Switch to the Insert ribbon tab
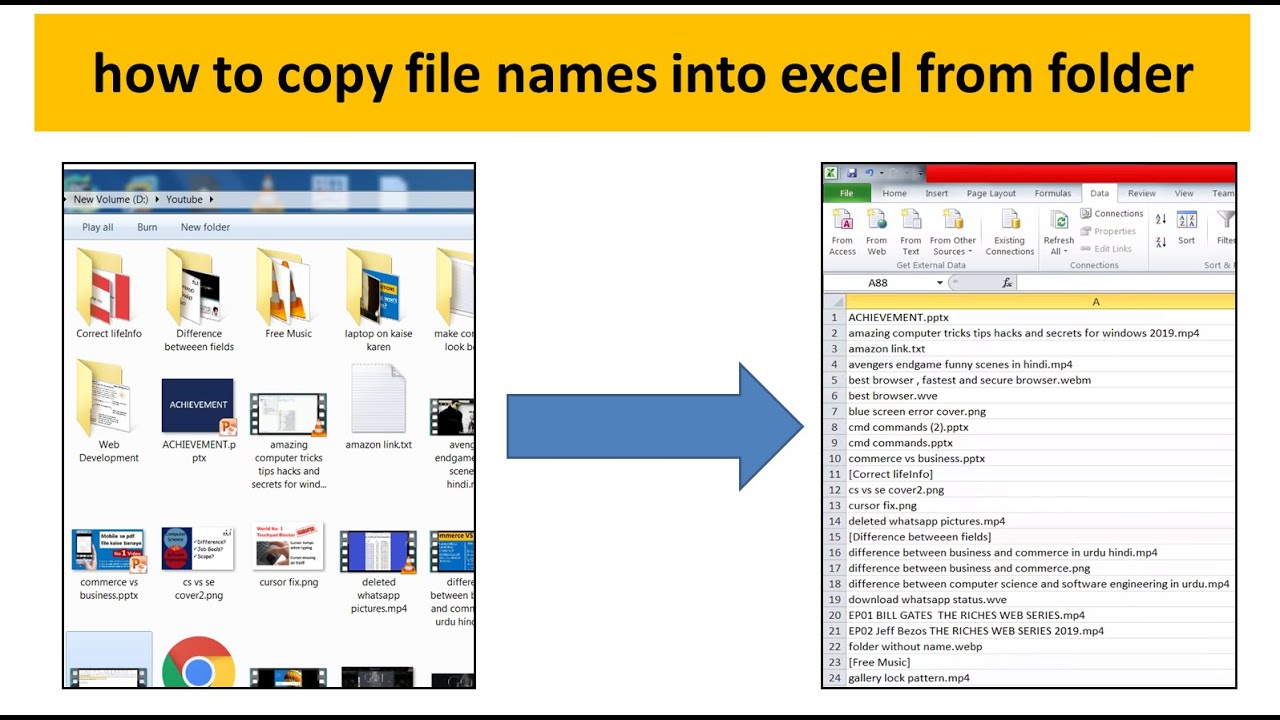 (937, 194)
